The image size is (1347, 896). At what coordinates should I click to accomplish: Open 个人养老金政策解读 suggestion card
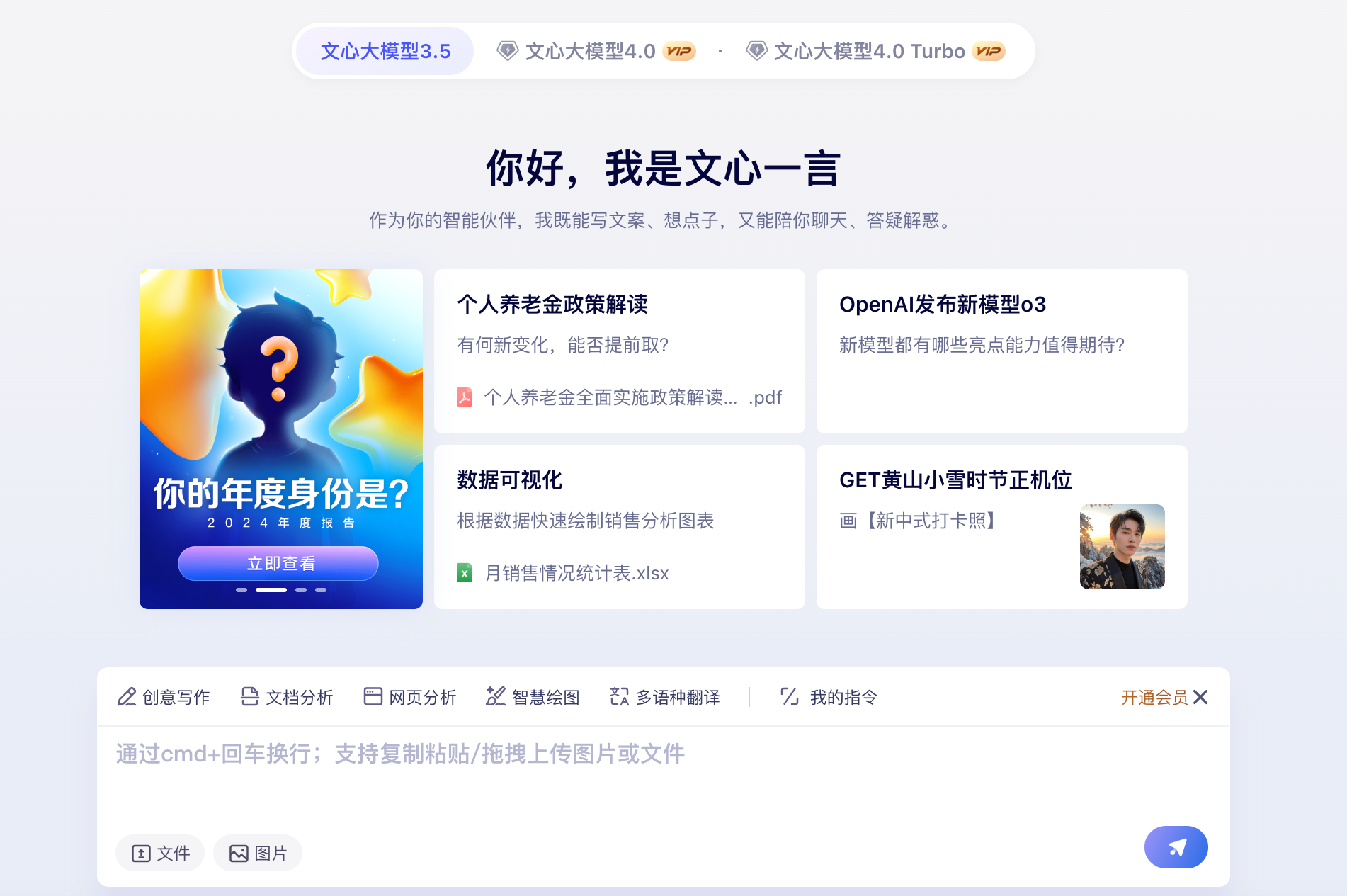pyautogui.click(x=620, y=351)
